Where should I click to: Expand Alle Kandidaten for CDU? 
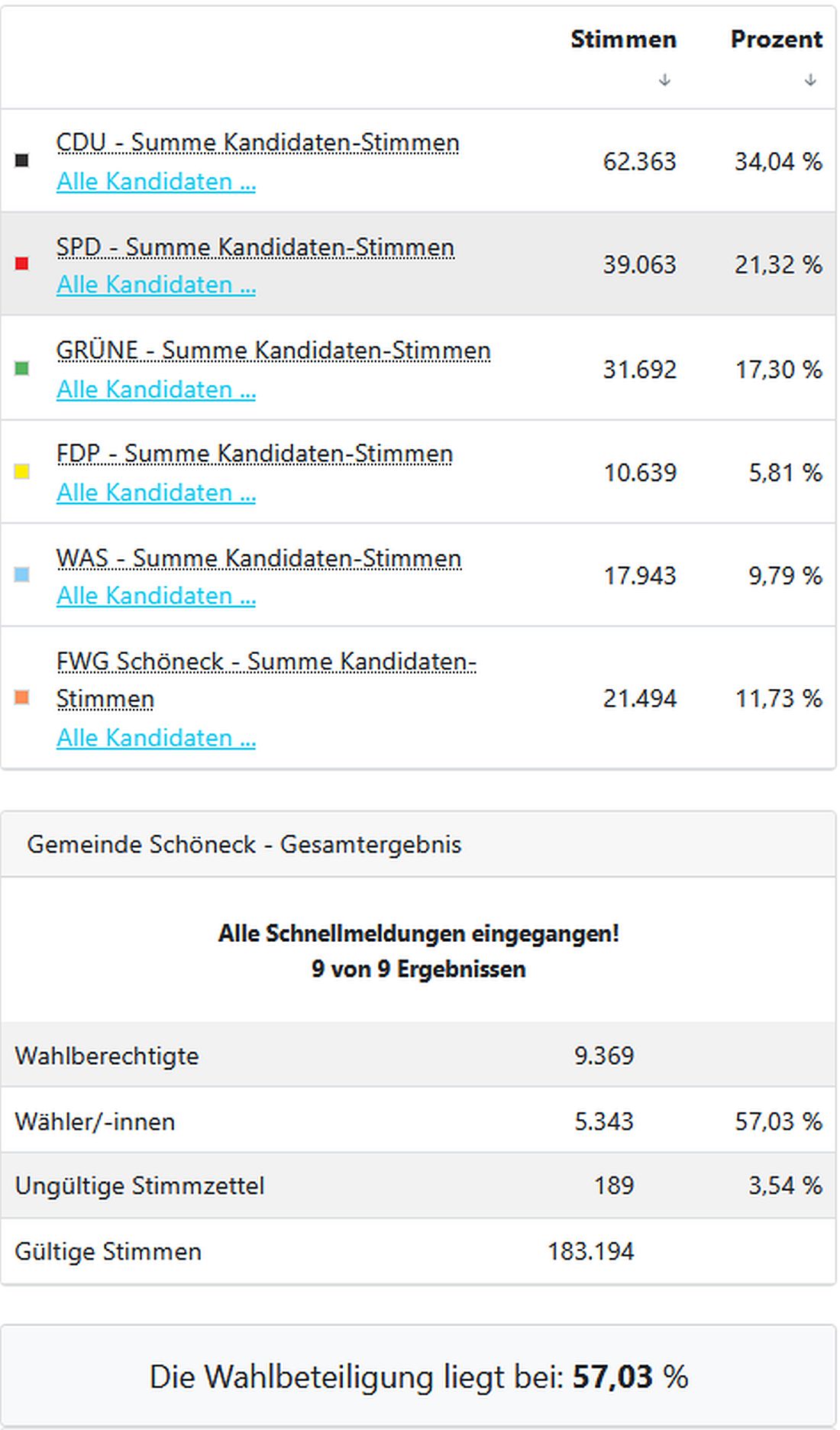tap(156, 182)
